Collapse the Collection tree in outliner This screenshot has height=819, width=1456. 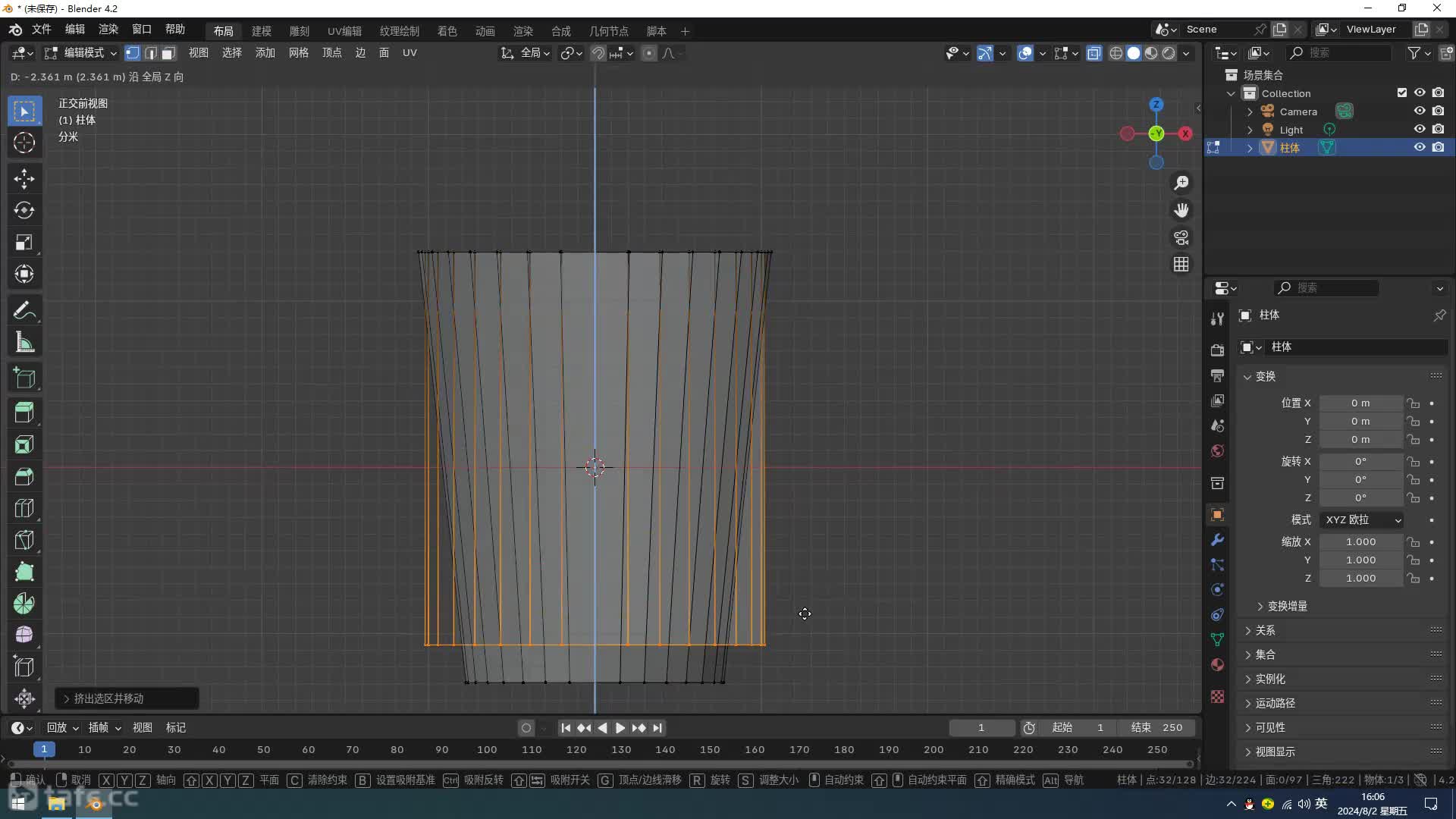1231,93
